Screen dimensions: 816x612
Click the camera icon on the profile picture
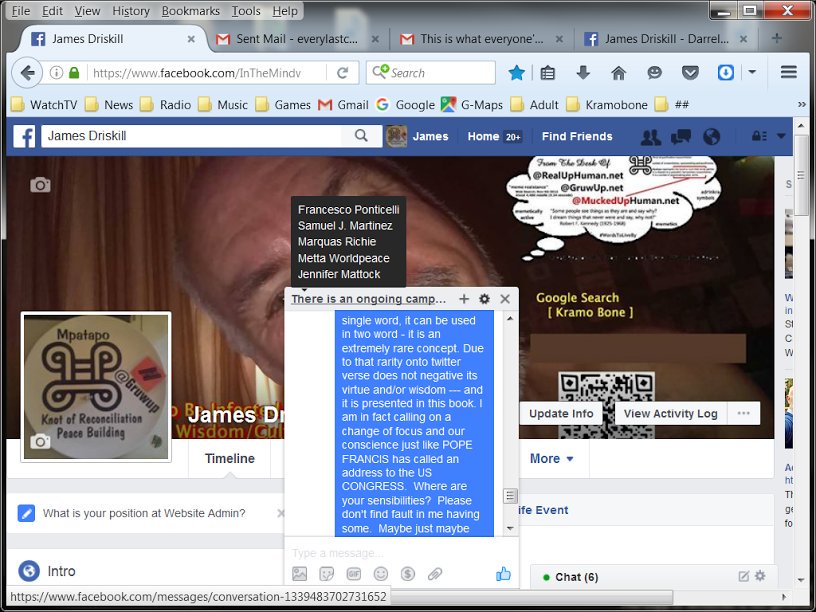[x=40, y=442]
